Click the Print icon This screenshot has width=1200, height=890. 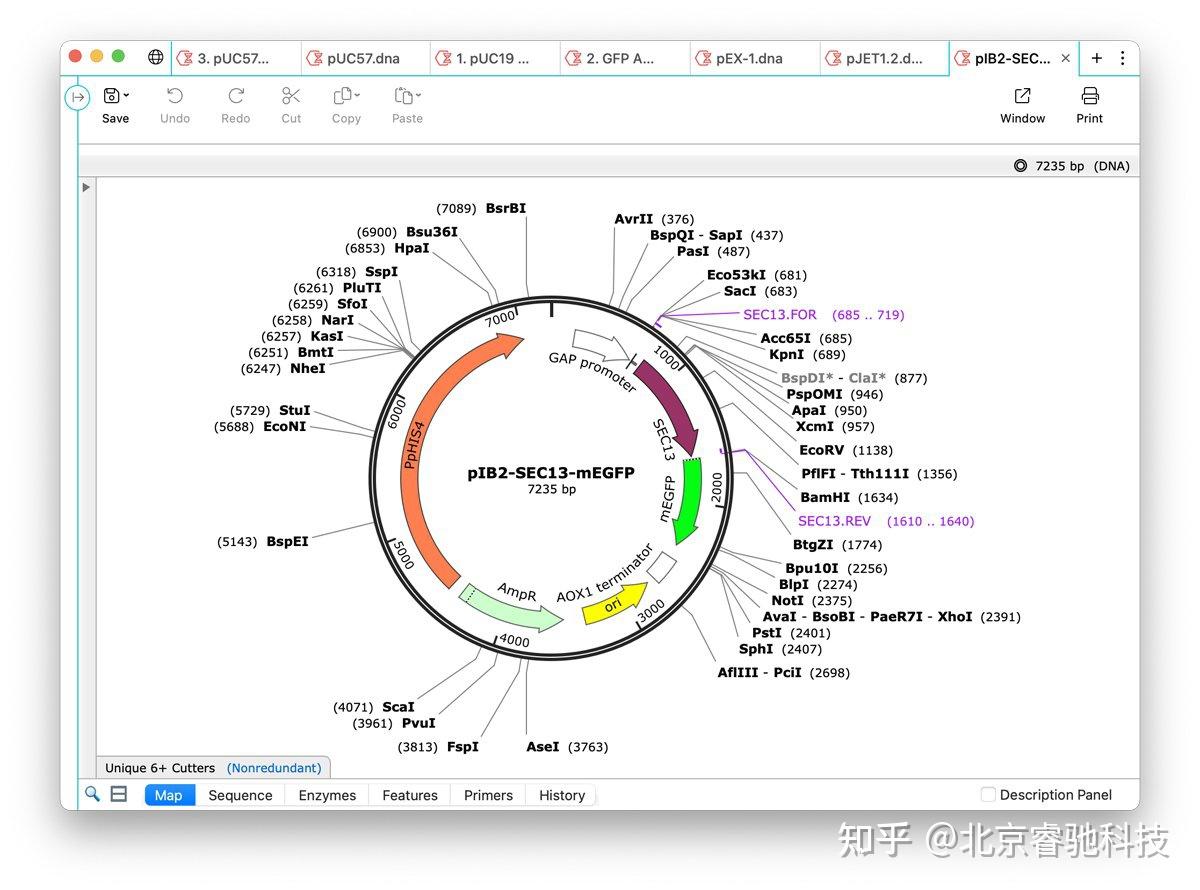(x=1090, y=96)
